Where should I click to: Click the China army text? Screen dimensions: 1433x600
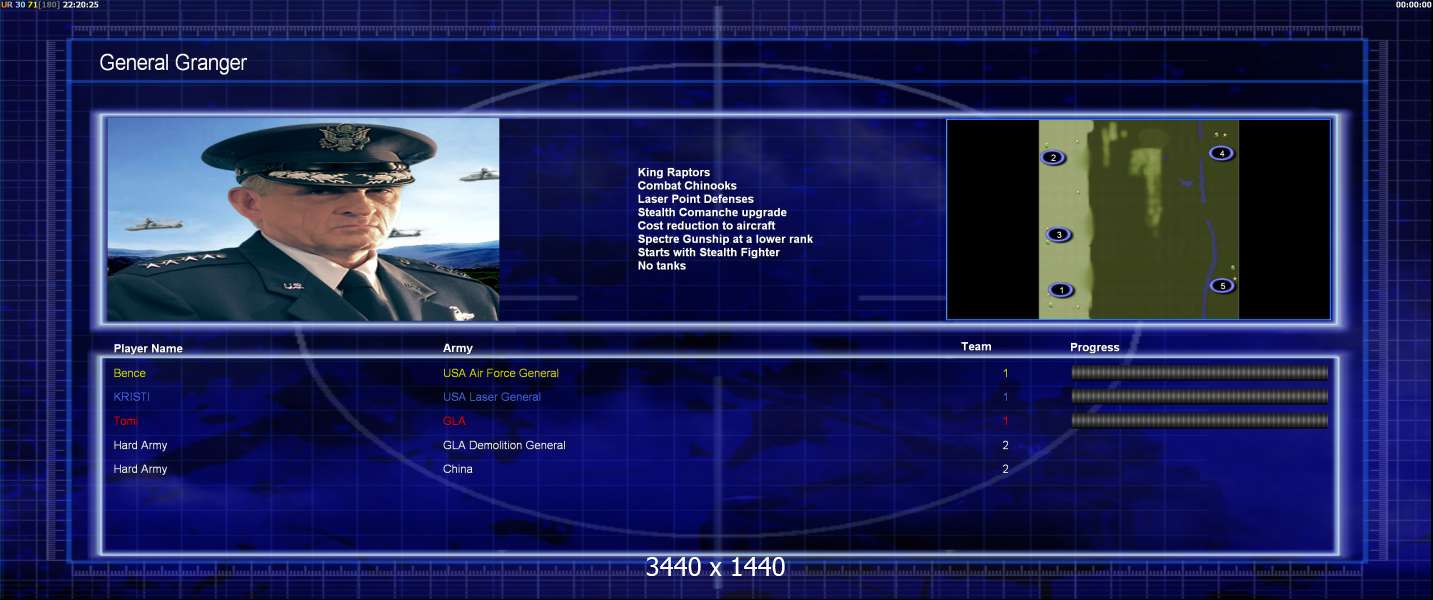pos(458,469)
